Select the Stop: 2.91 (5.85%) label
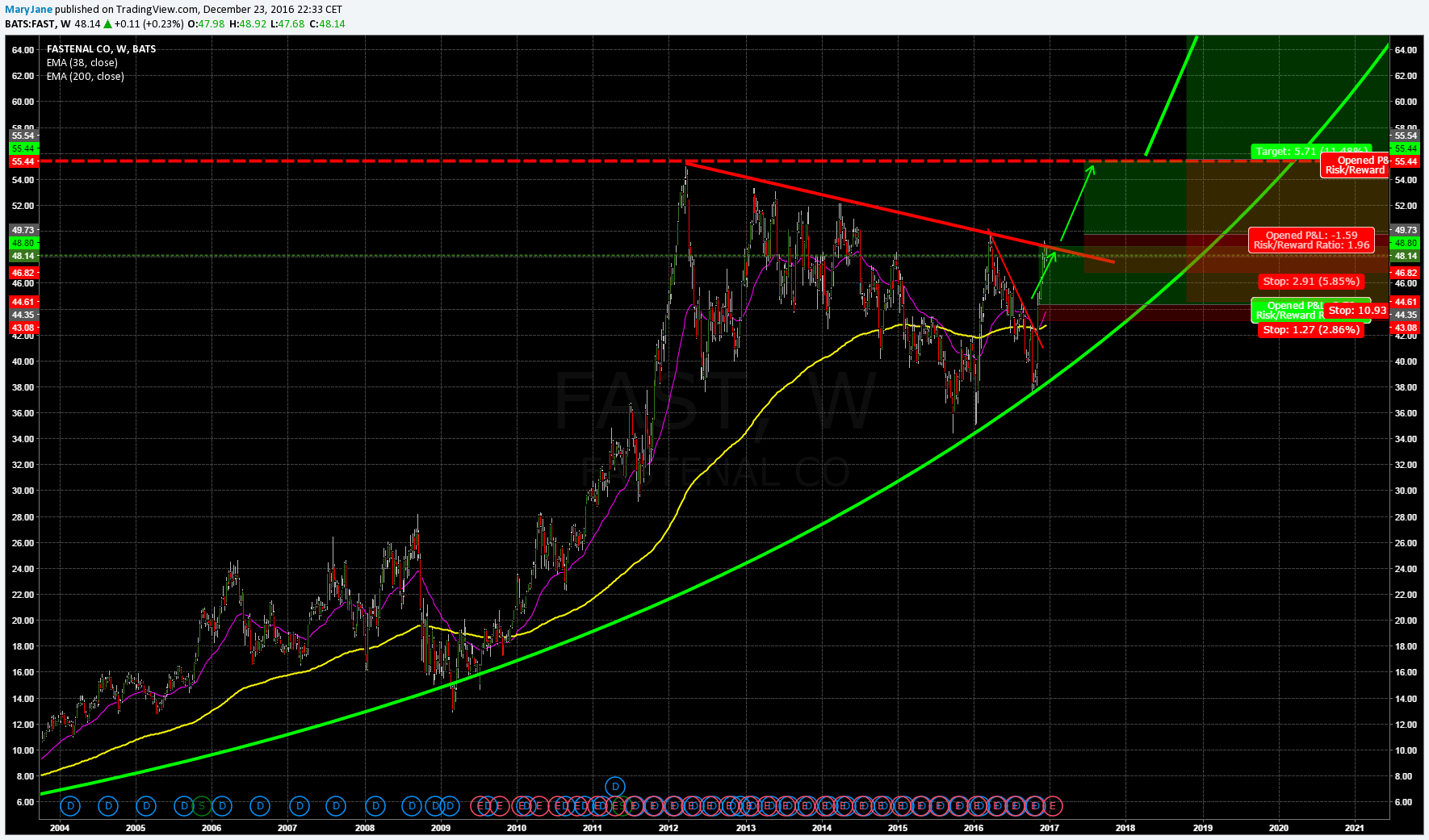Viewport: 1429px width, 840px height. point(1311,282)
